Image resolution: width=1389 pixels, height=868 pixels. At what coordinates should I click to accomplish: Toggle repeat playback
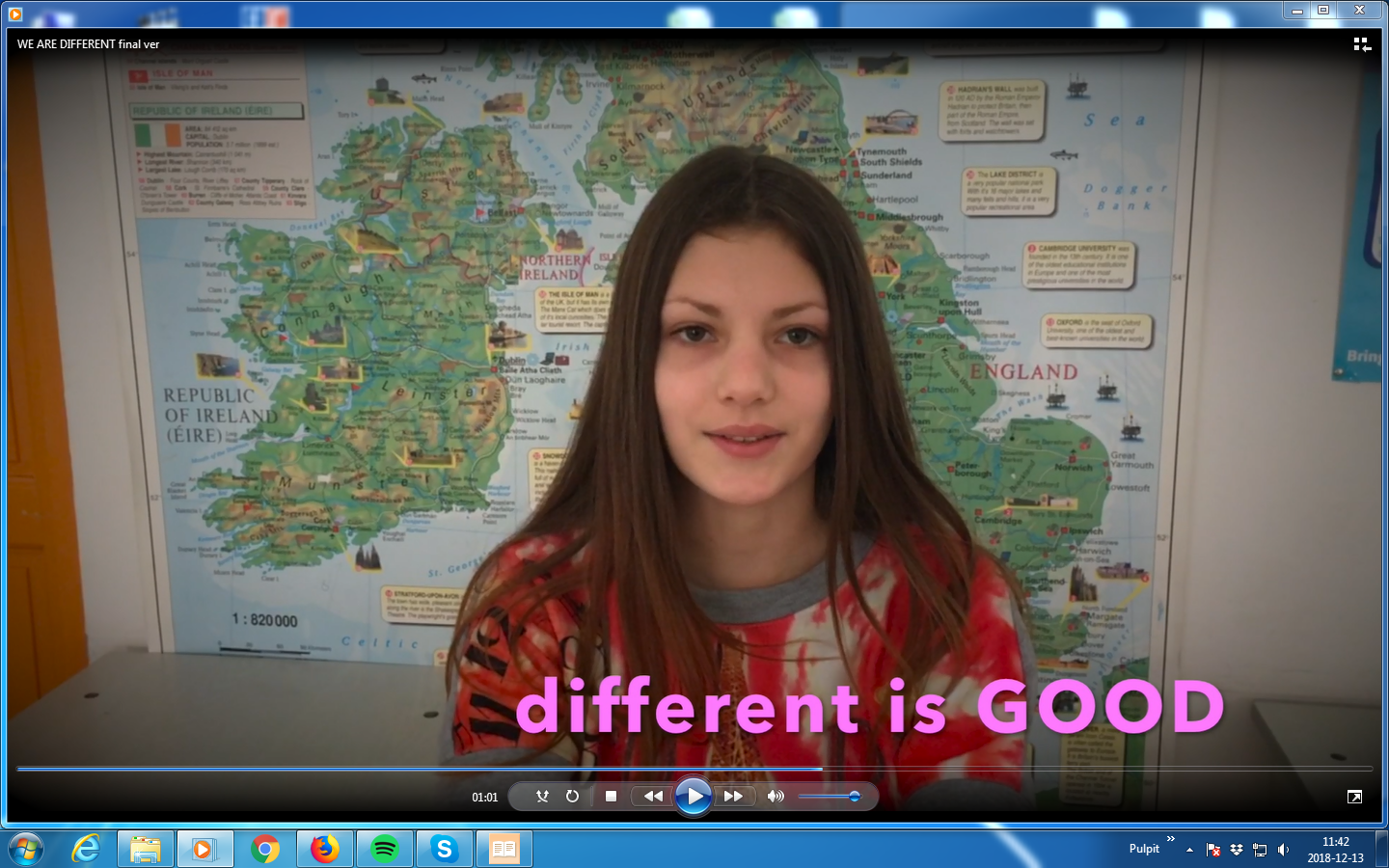pyautogui.click(x=572, y=797)
